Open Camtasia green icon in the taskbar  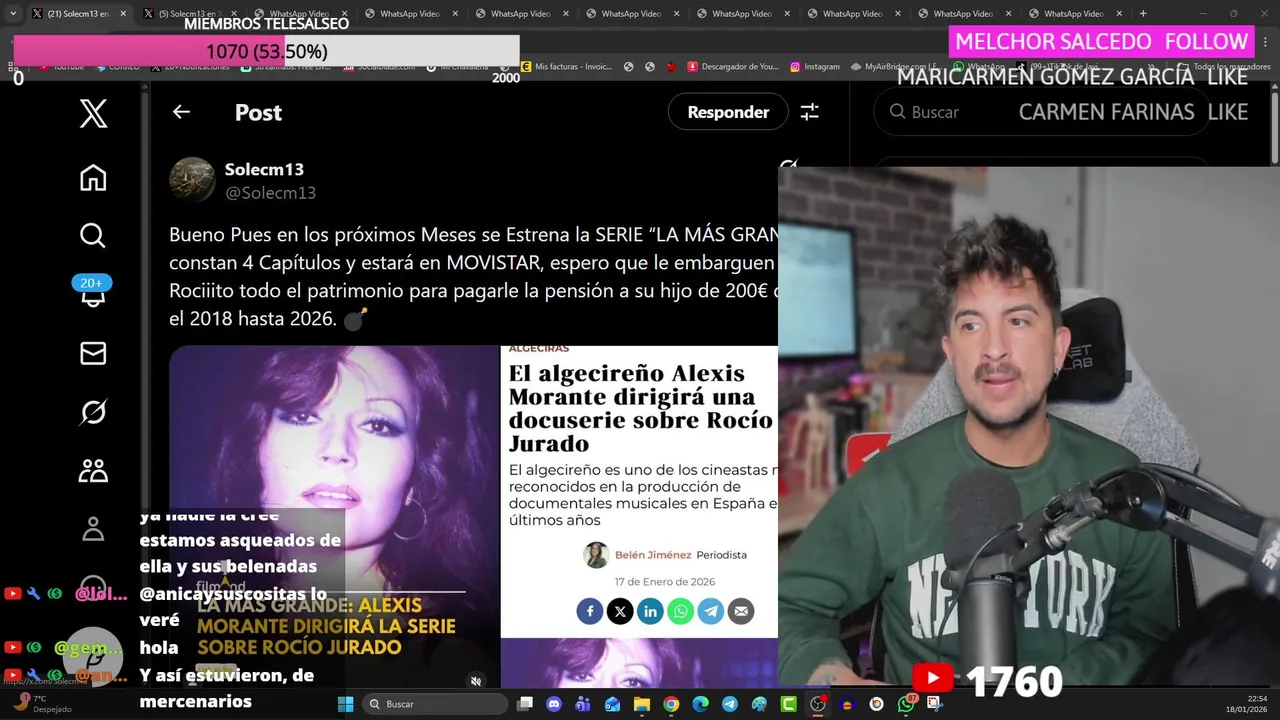click(x=789, y=704)
